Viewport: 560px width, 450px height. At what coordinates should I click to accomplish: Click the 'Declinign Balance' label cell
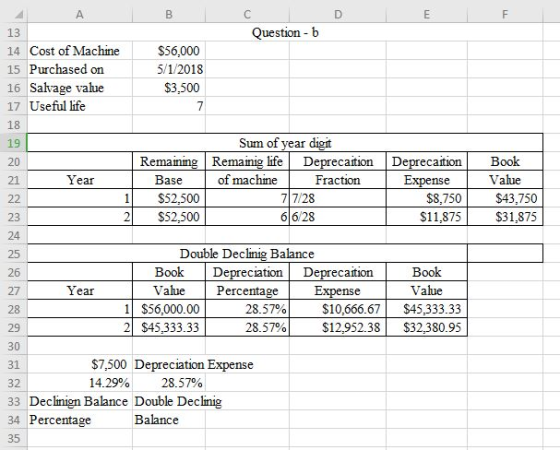(80, 401)
